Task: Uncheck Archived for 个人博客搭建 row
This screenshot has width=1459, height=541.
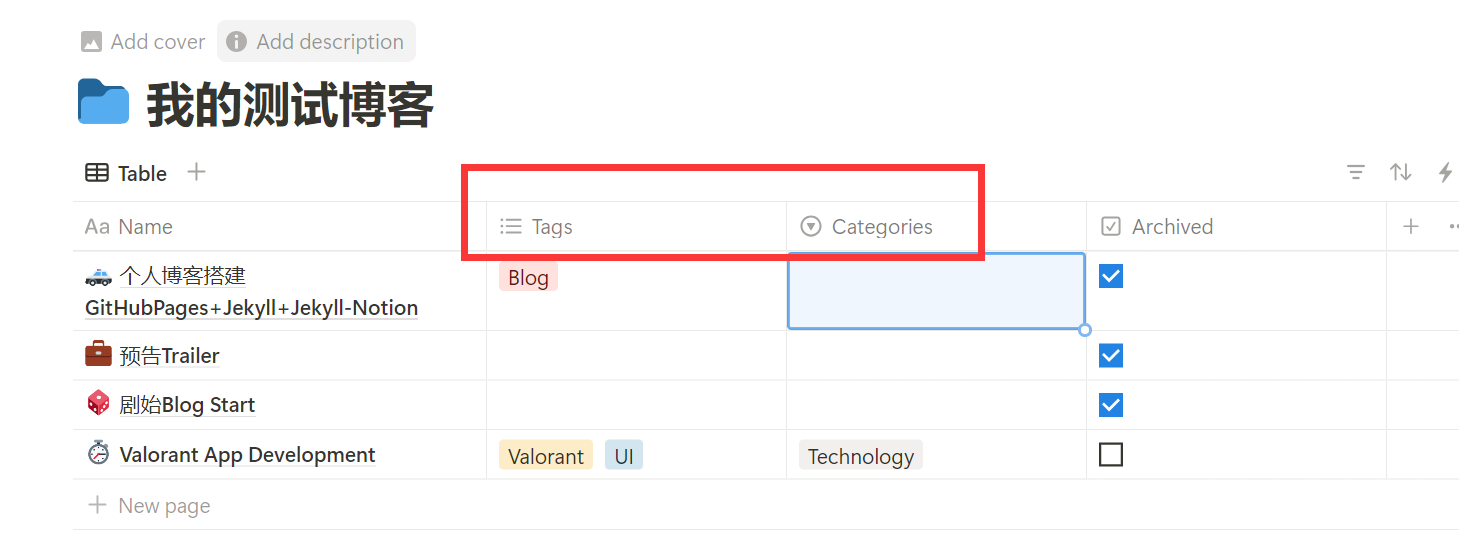Action: point(1111,275)
